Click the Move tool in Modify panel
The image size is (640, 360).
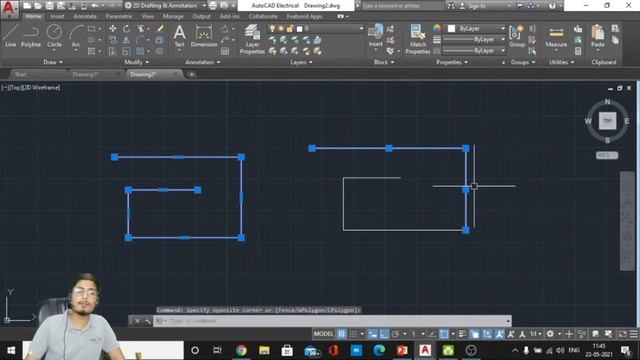(x=113, y=29)
